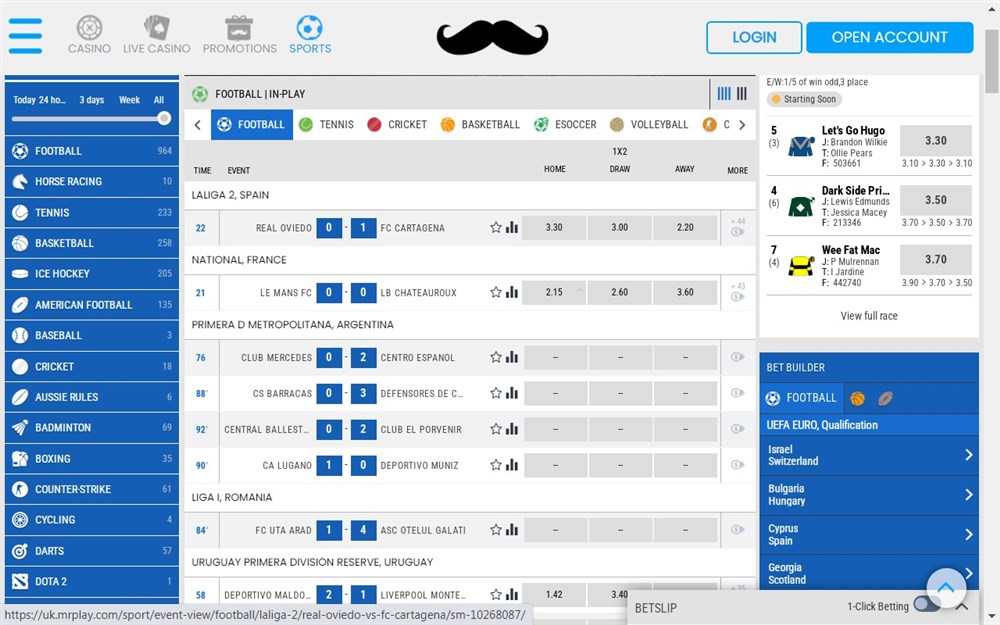Viewport: 1000px width, 625px height.
Task: Show +43 more markets for Le Mans match
Action: [738, 292]
